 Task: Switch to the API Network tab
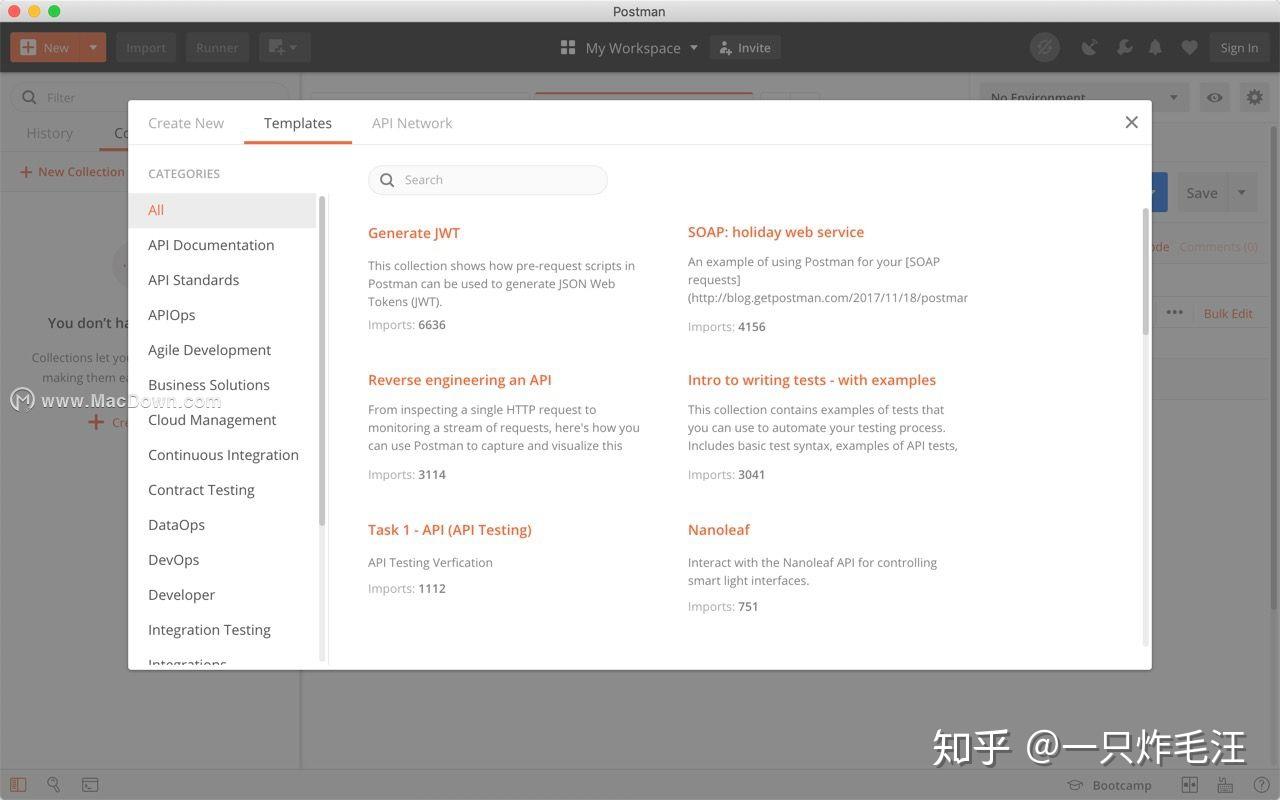(x=412, y=123)
